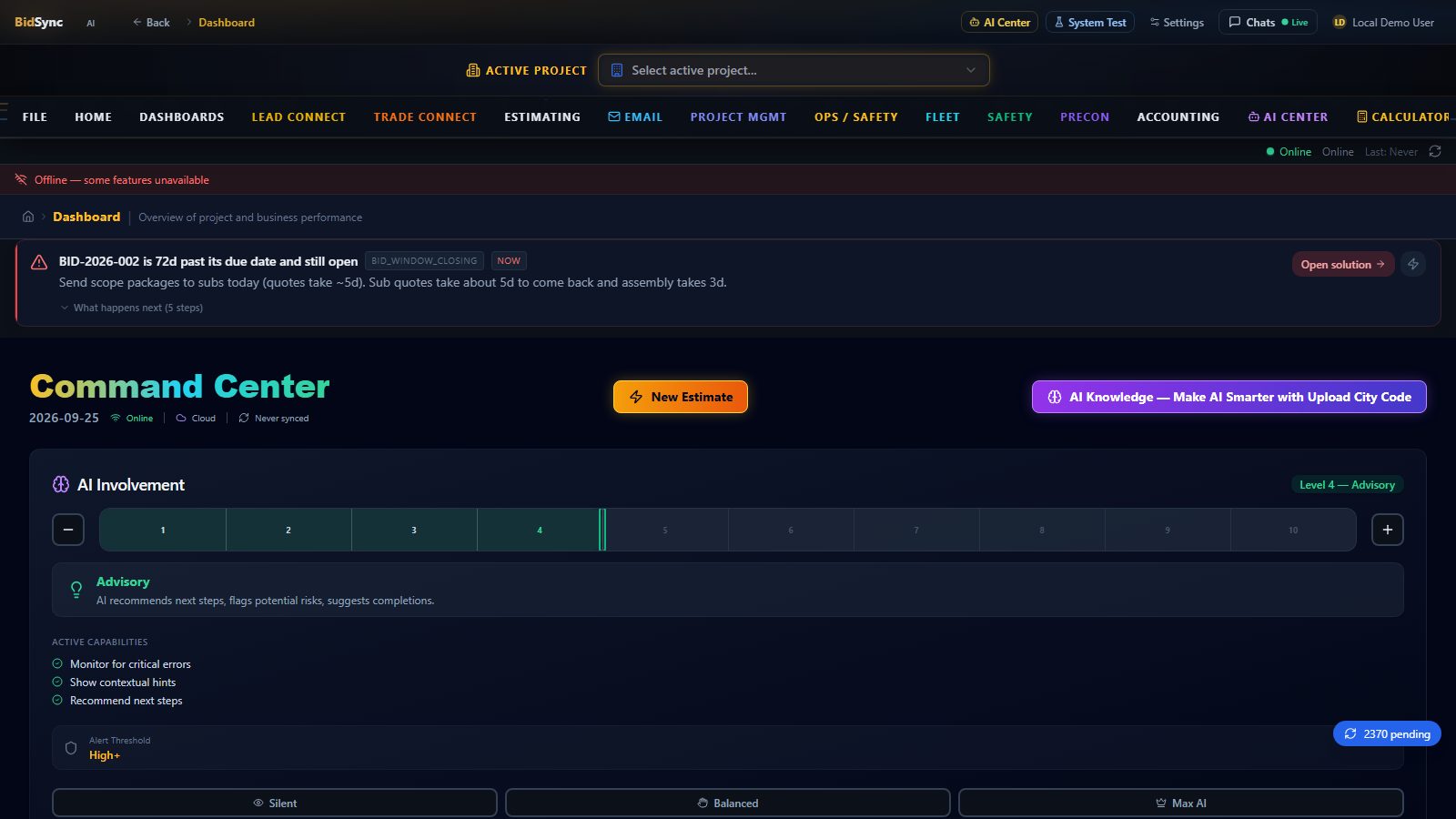Click the 2370 pending sync badge

[x=1387, y=733]
